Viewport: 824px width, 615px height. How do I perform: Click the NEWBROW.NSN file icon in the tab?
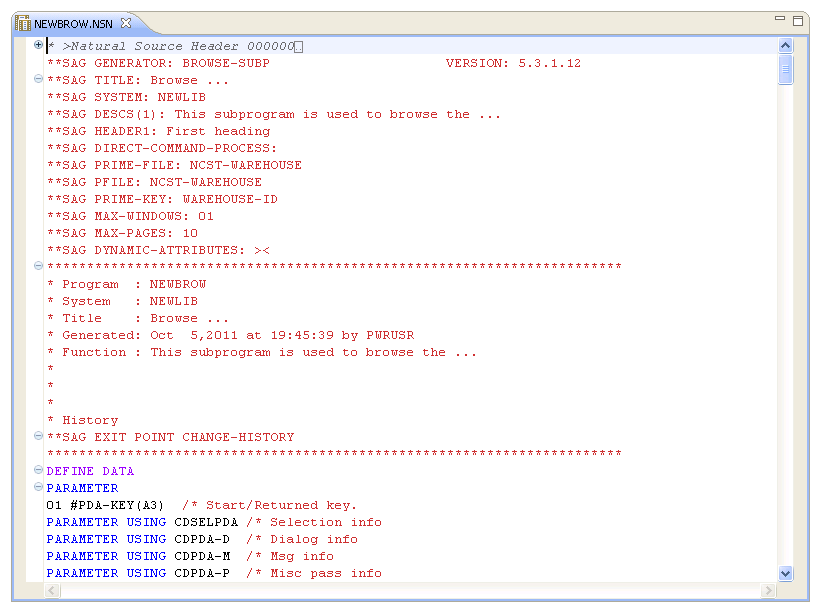(x=22, y=23)
